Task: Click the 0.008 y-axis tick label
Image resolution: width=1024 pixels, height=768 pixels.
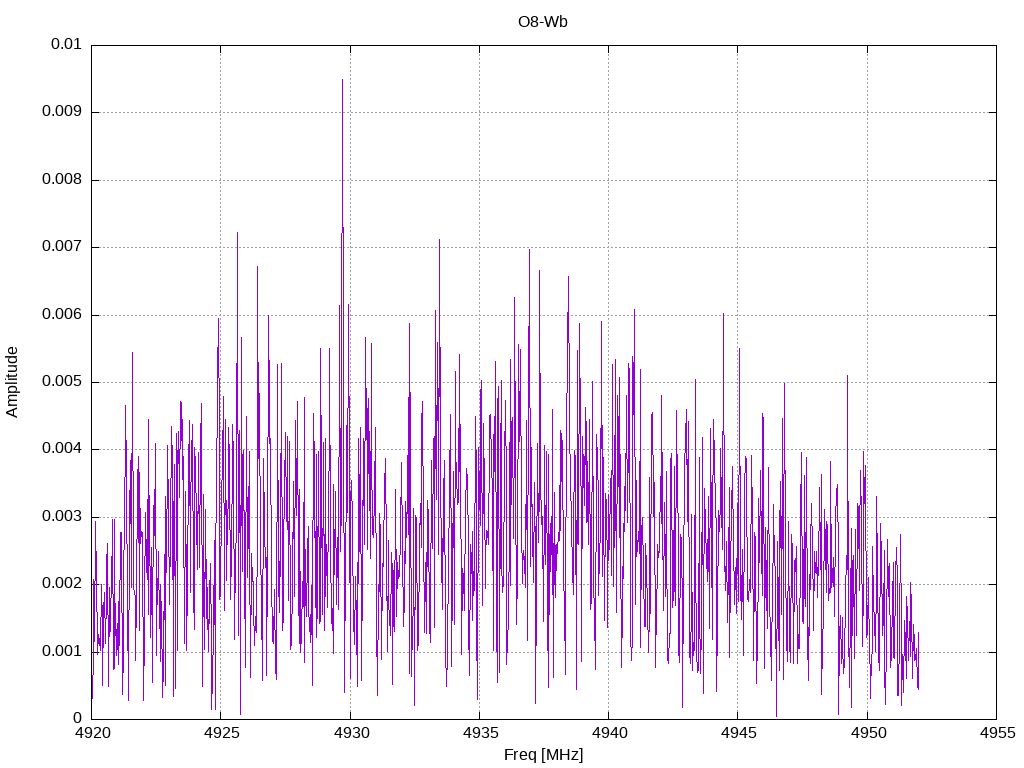Action: tap(62, 179)
